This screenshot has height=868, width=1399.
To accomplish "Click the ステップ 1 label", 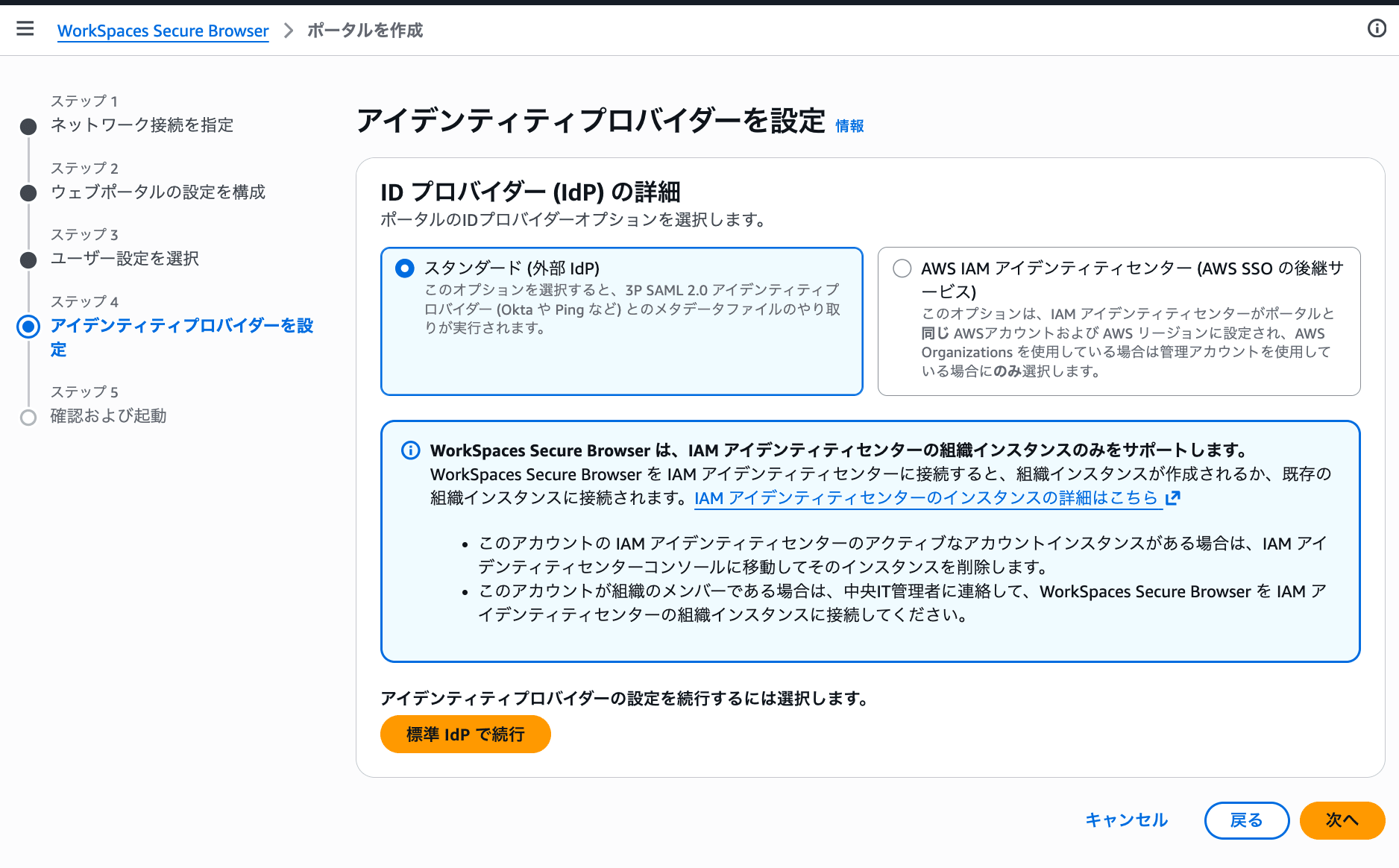I will pos(84,101).
